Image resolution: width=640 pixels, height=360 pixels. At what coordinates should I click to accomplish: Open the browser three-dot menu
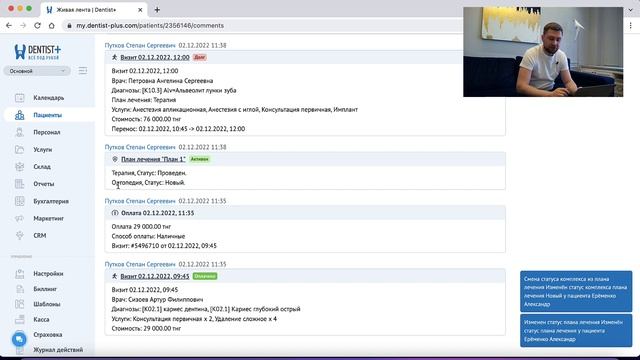(631, 25)
